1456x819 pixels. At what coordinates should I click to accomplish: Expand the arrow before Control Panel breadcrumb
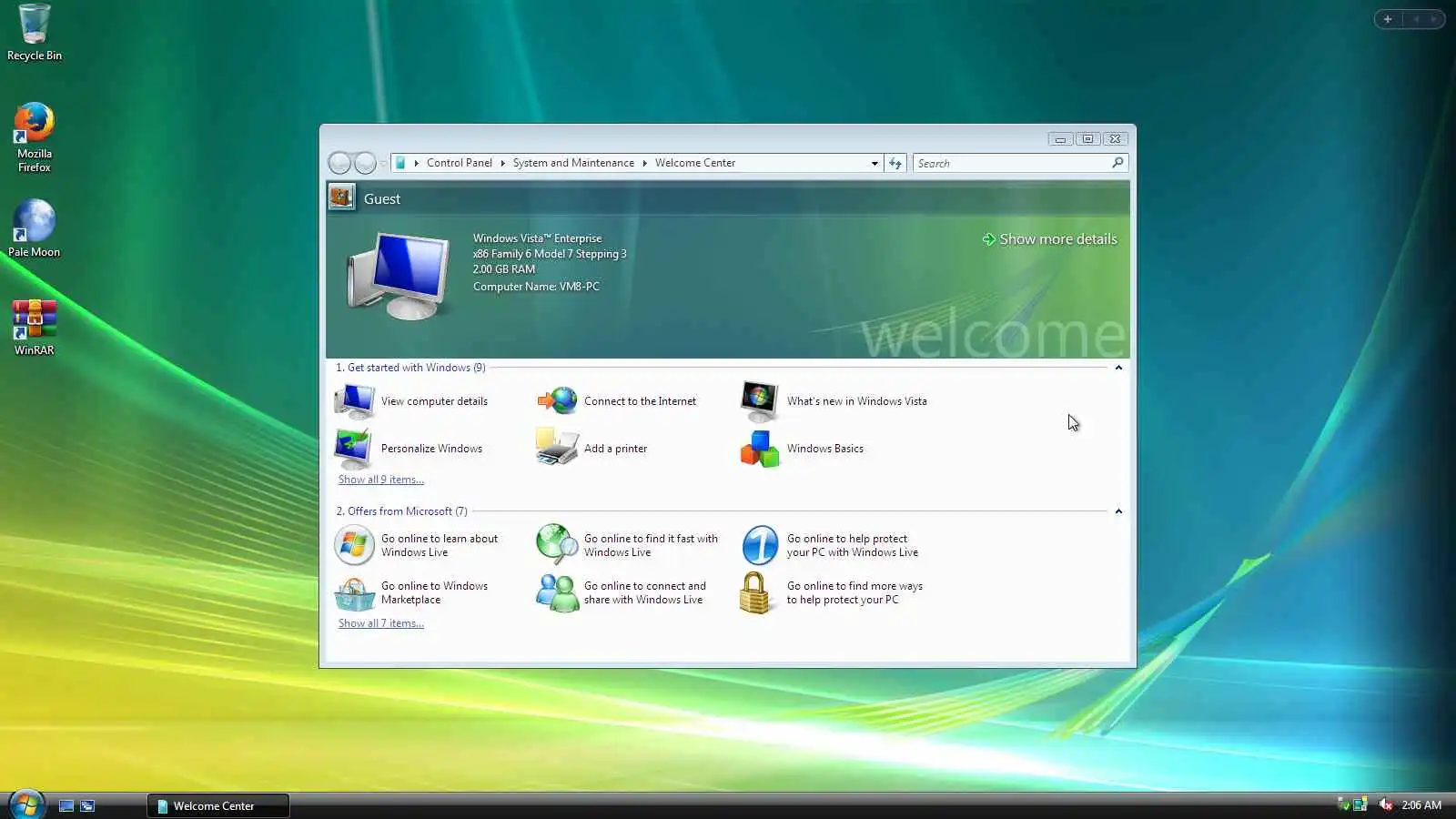click(417, 163)
